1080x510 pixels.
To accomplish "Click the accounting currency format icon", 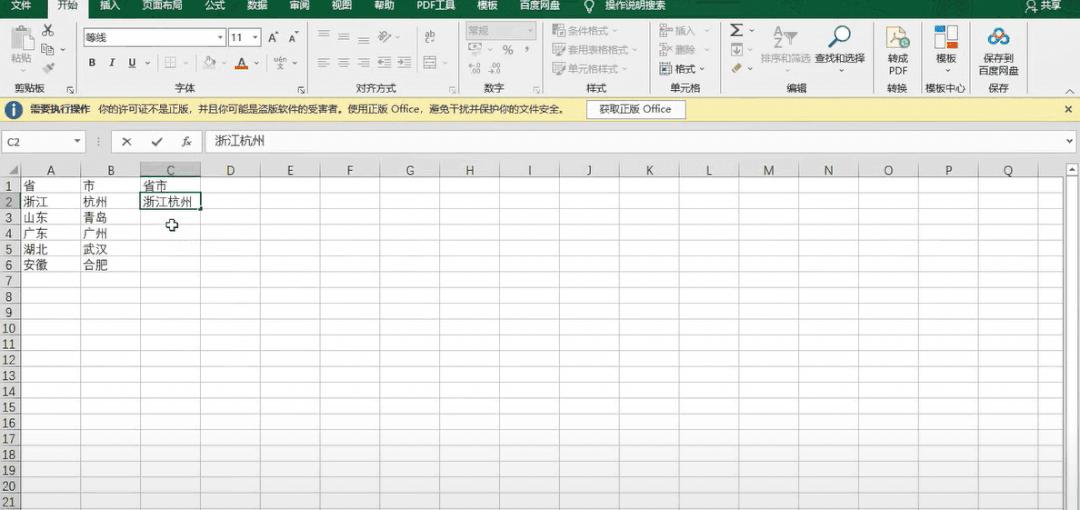I will click(475, 50).
